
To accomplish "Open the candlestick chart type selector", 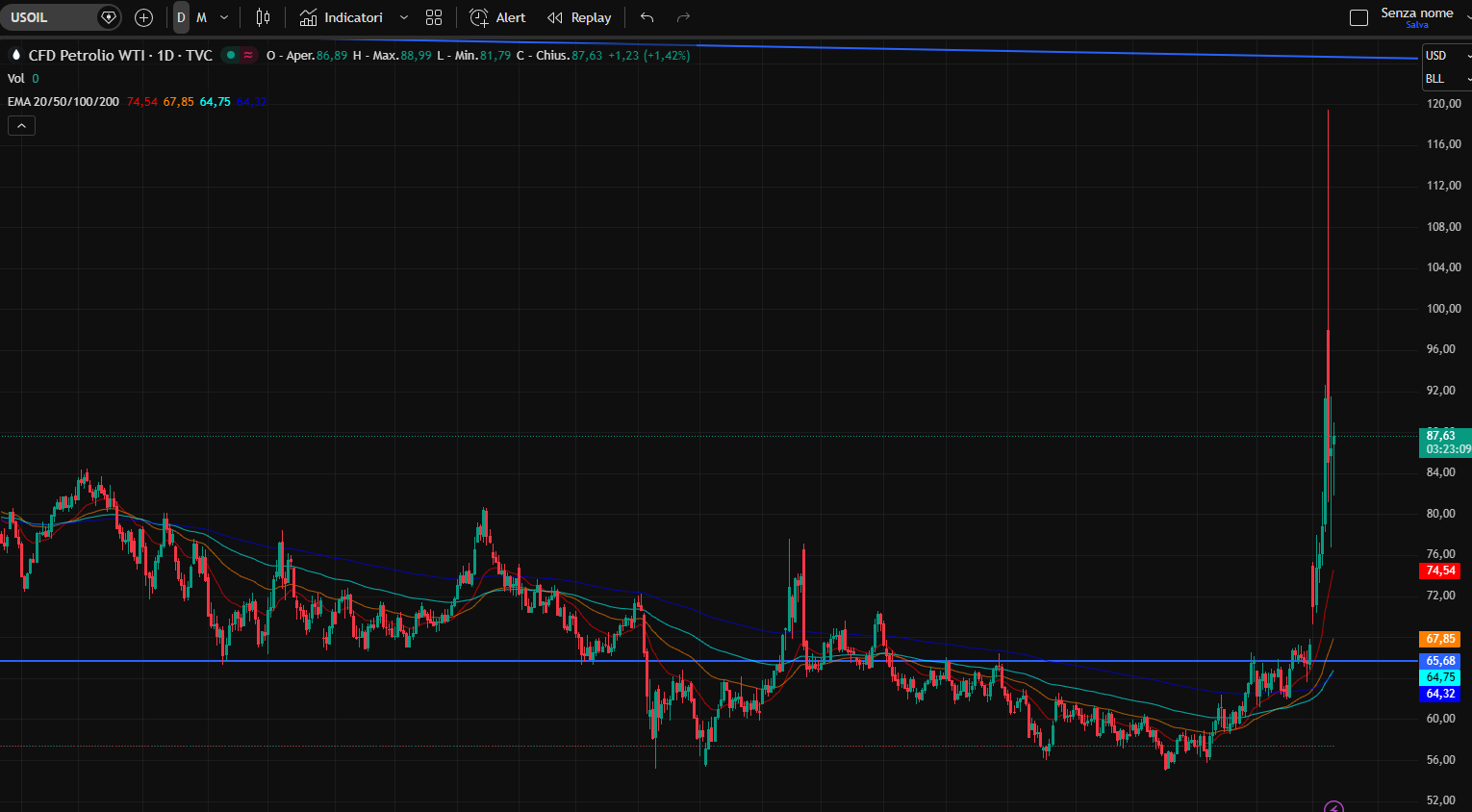I will click(x=263, y=17).
